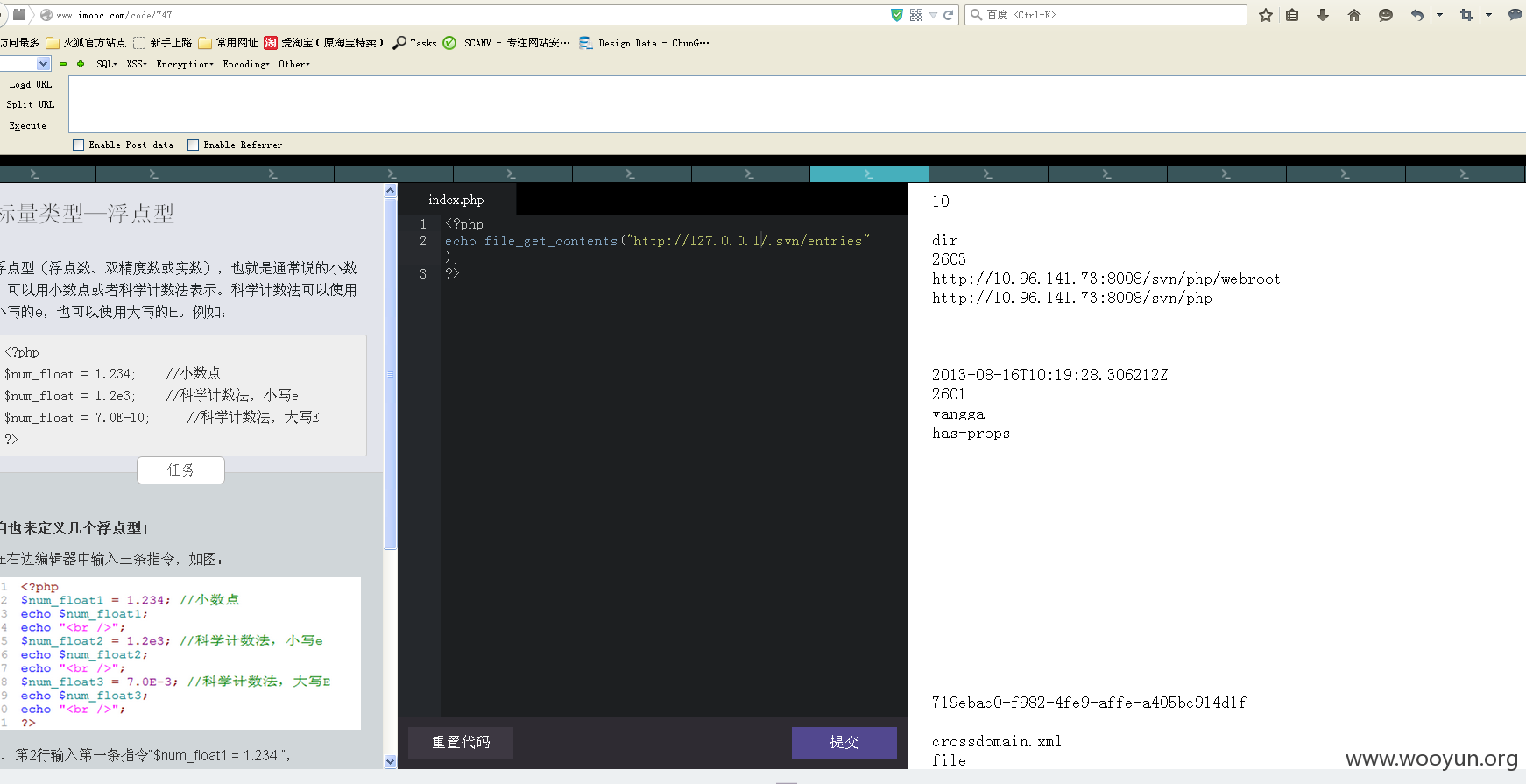Open the Other dropdown menu
The width and height of the screenshot is (1526, 784).
click(x=293, y=64)
